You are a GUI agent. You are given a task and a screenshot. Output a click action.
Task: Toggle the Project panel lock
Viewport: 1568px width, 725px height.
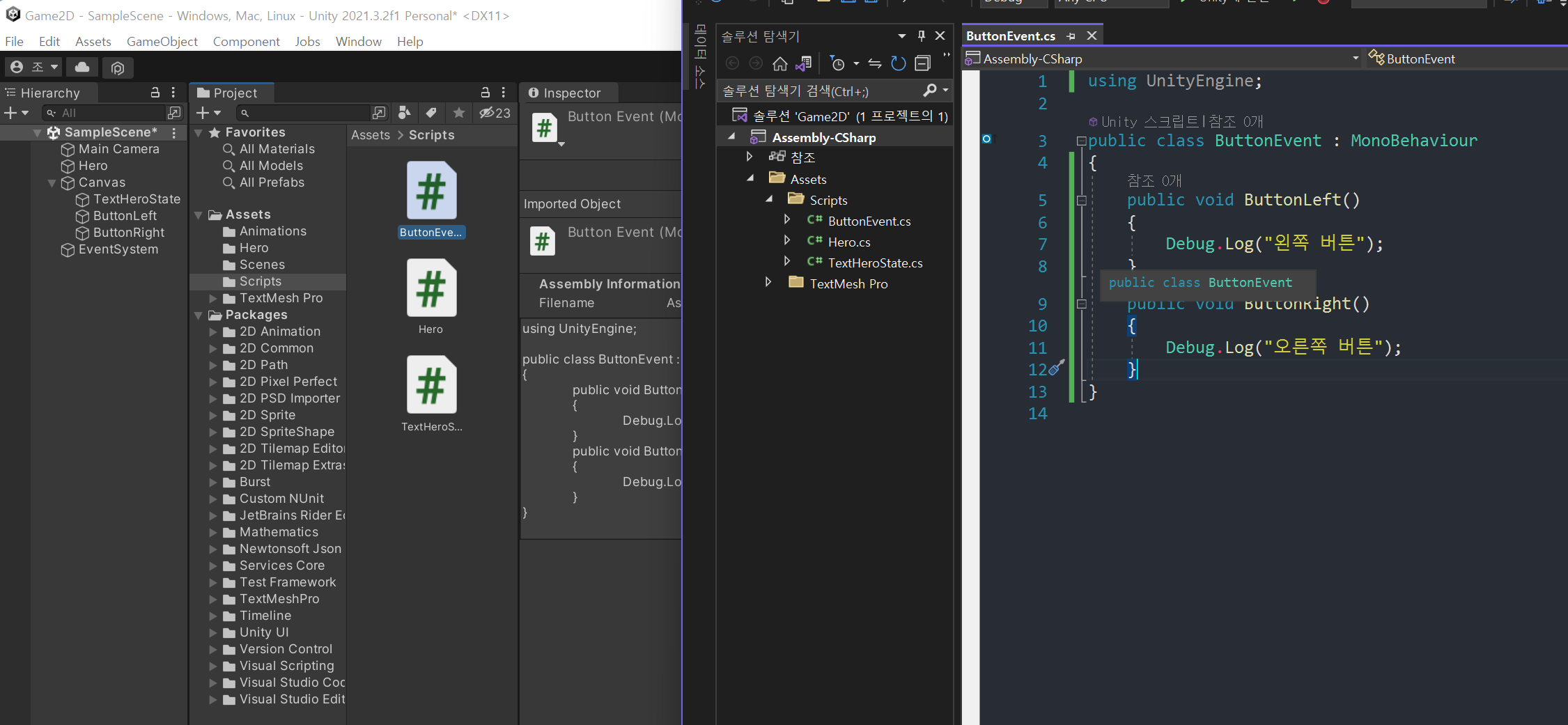[486, 93]
